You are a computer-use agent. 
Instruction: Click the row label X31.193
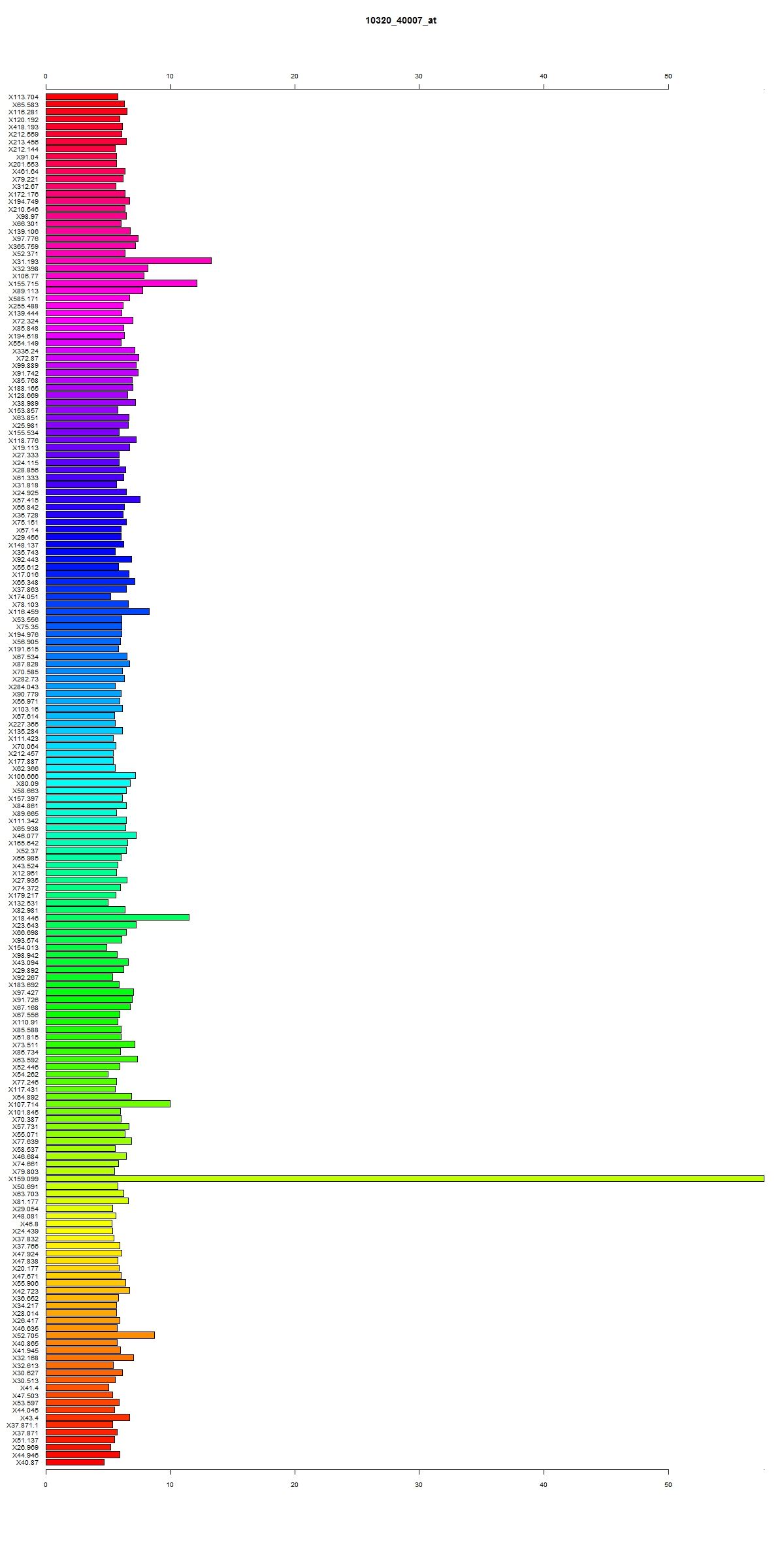(x=25, y=261)
